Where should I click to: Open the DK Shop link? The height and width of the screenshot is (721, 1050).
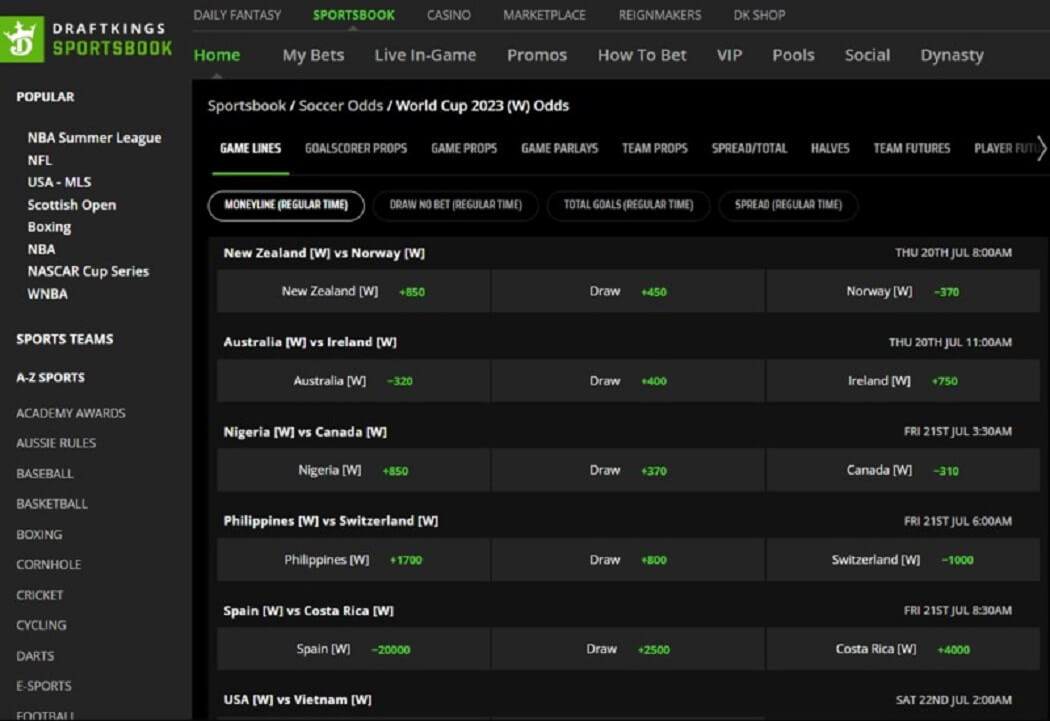[x=759, y=15]
